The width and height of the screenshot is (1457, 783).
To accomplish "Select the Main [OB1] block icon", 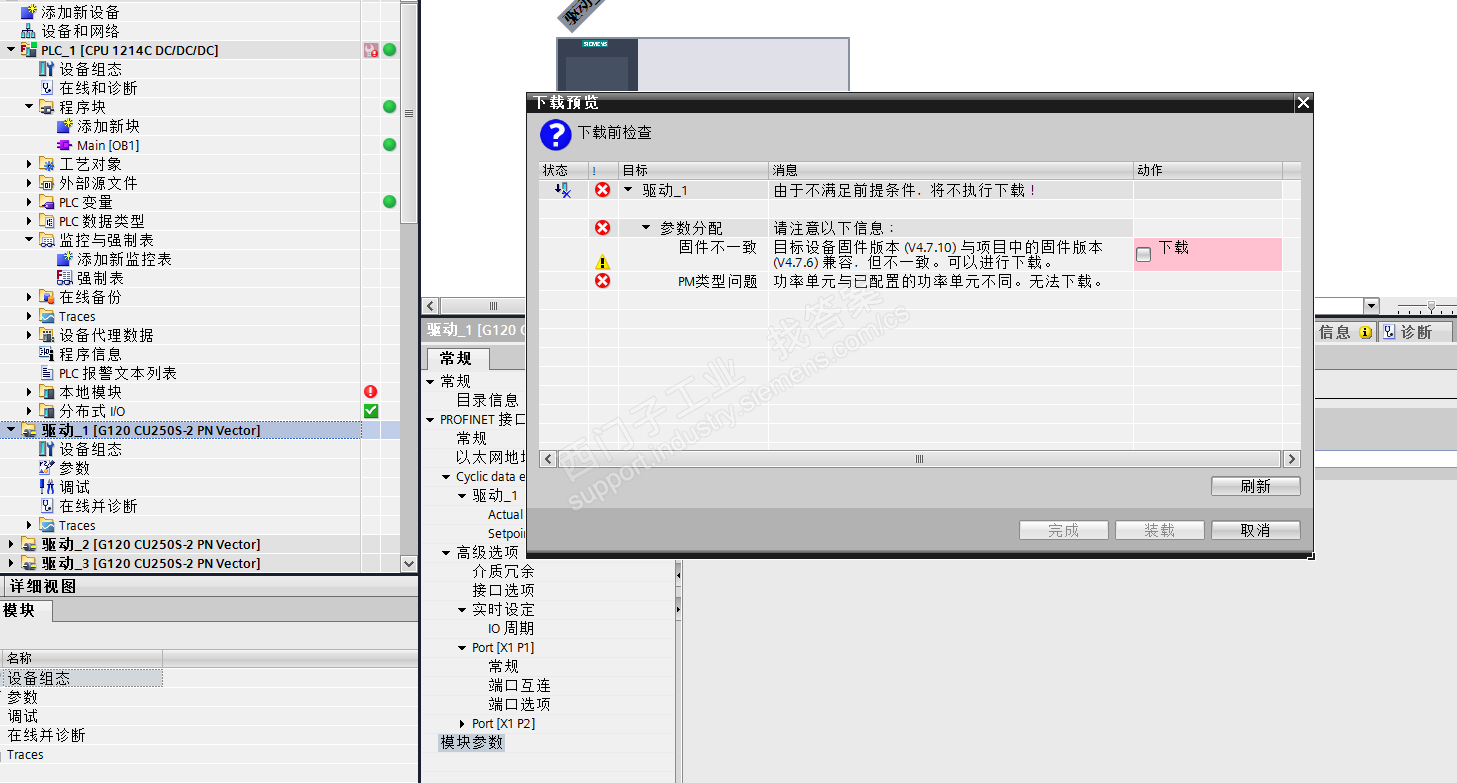I will (64, 145).
